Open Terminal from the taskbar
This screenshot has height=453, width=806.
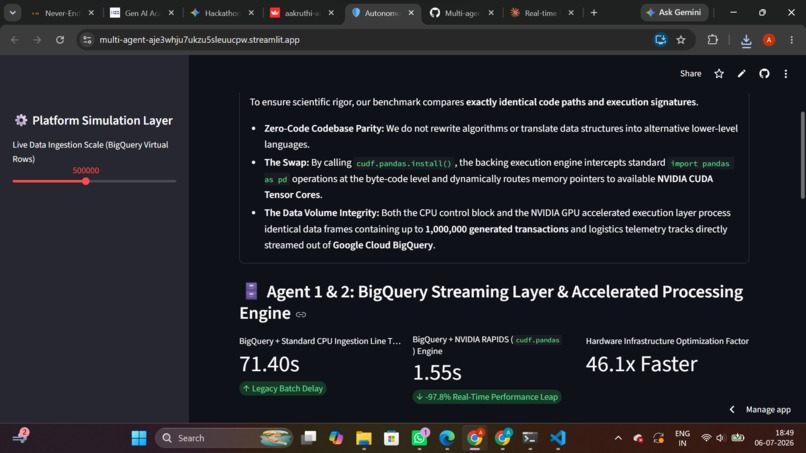coord(530,438)
